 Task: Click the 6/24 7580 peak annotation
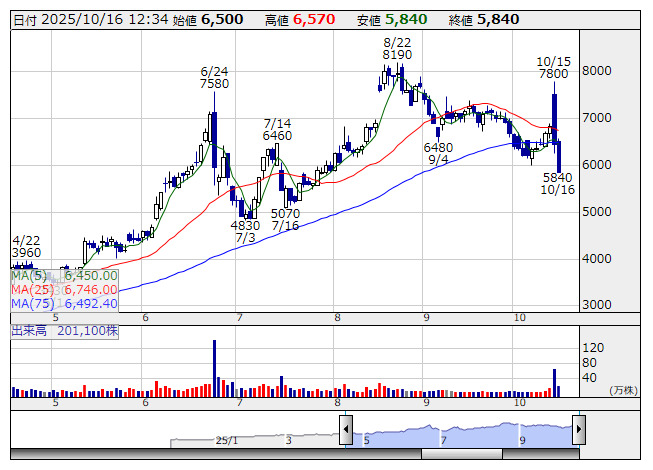coord(214,78)
